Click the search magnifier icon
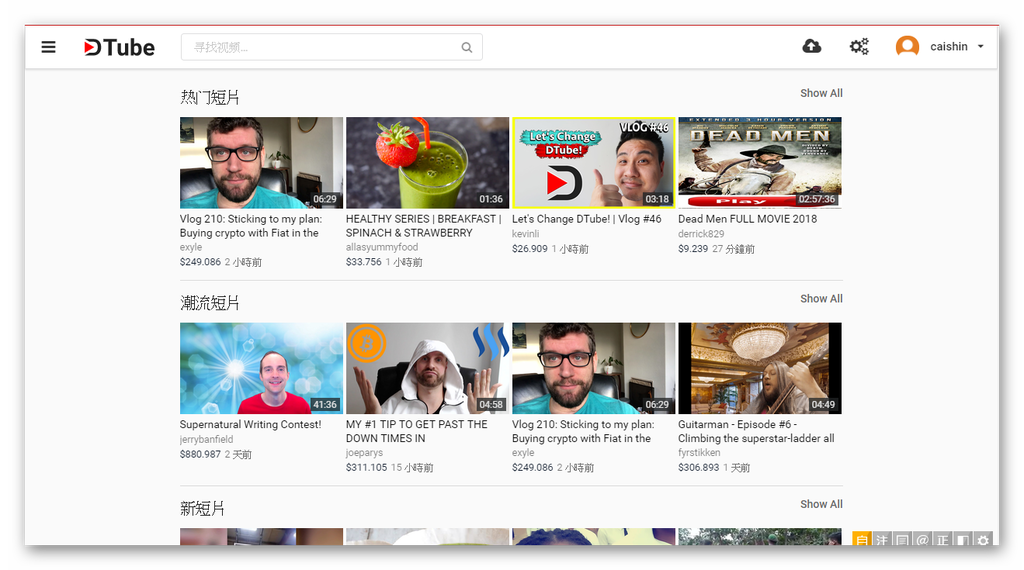1024x570 pixels. [x=466, y=47]
